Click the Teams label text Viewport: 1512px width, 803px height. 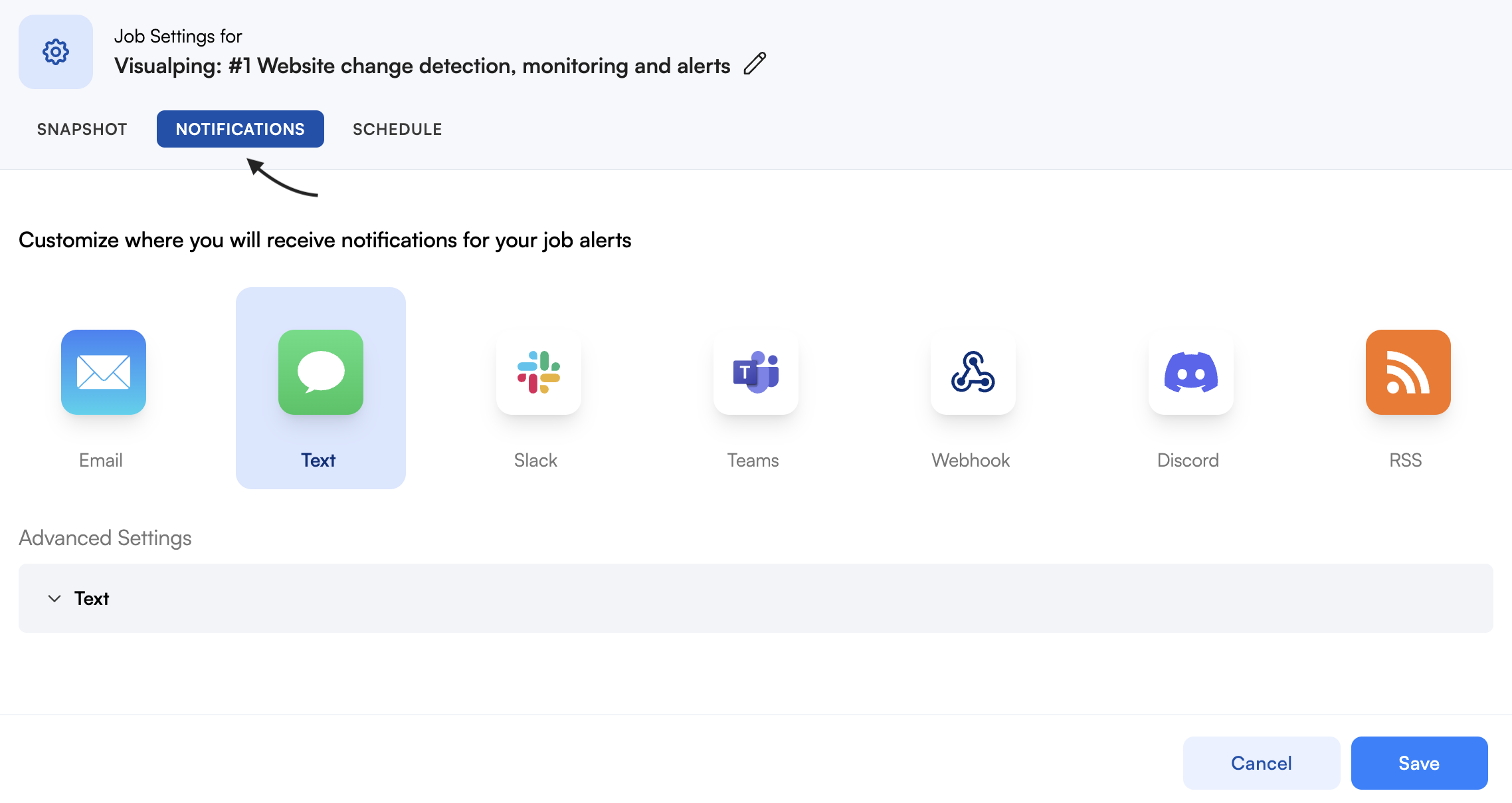click(x=753, y=460)
